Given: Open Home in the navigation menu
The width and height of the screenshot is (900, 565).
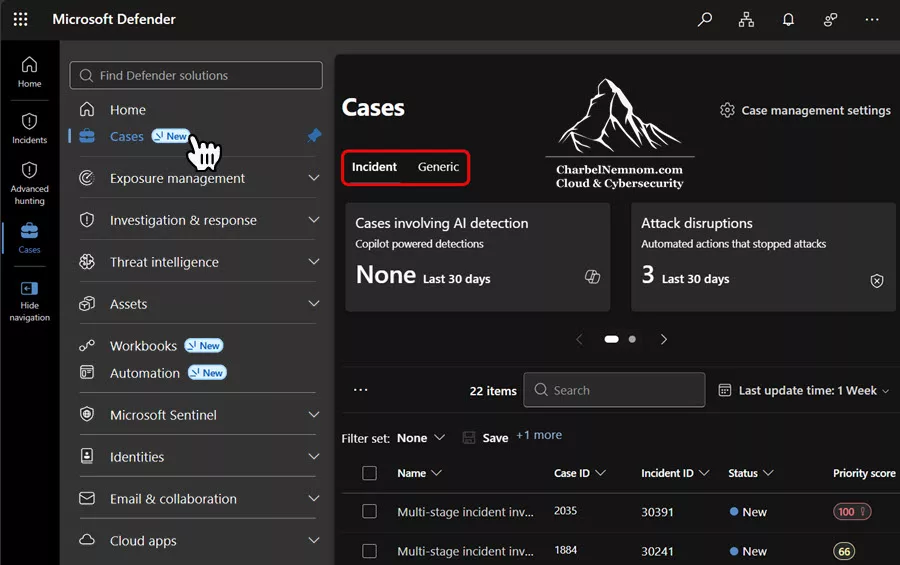Looking at the screenshot, I should [127, 110].
